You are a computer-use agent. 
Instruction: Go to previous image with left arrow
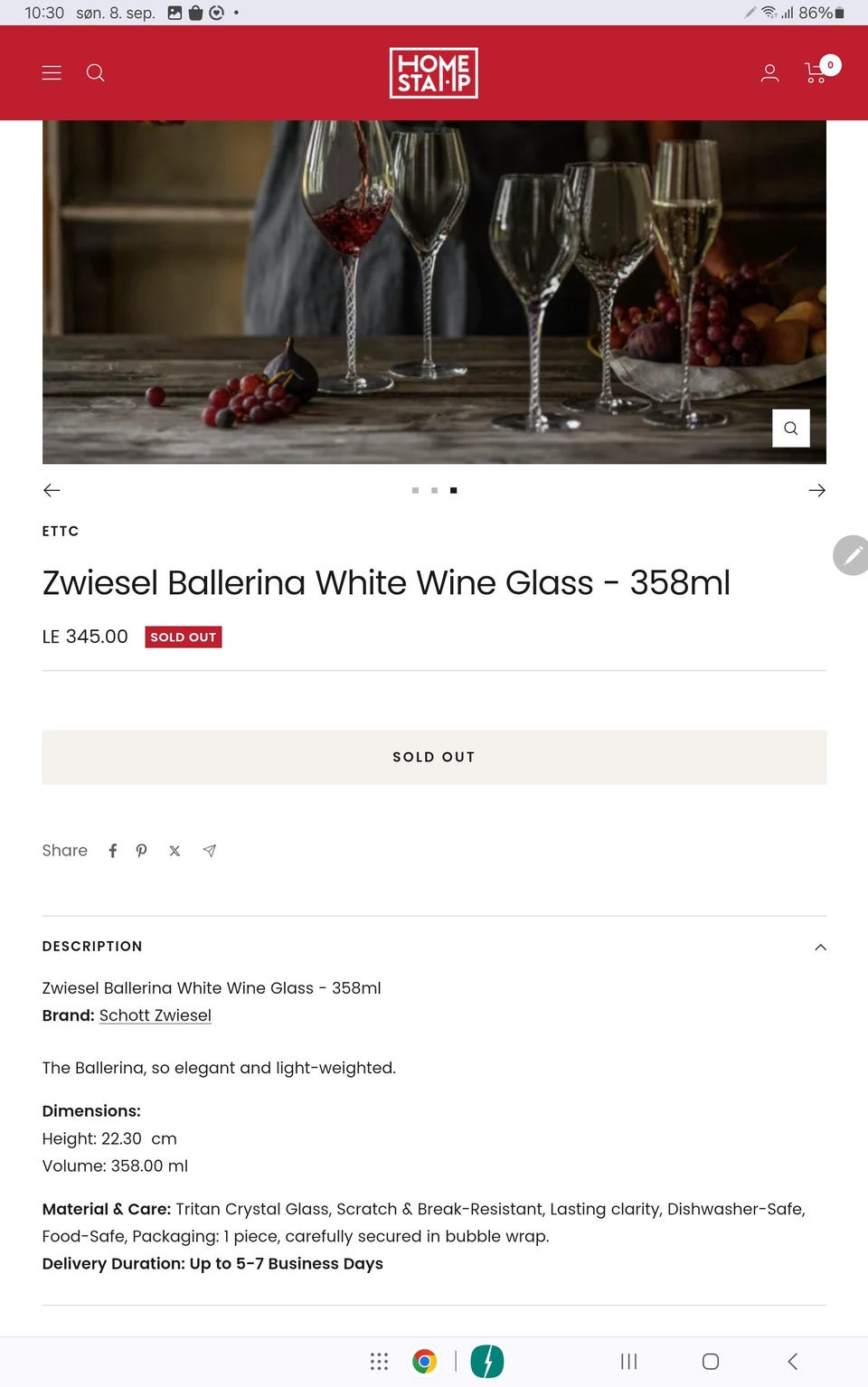(x=52, y=490)
